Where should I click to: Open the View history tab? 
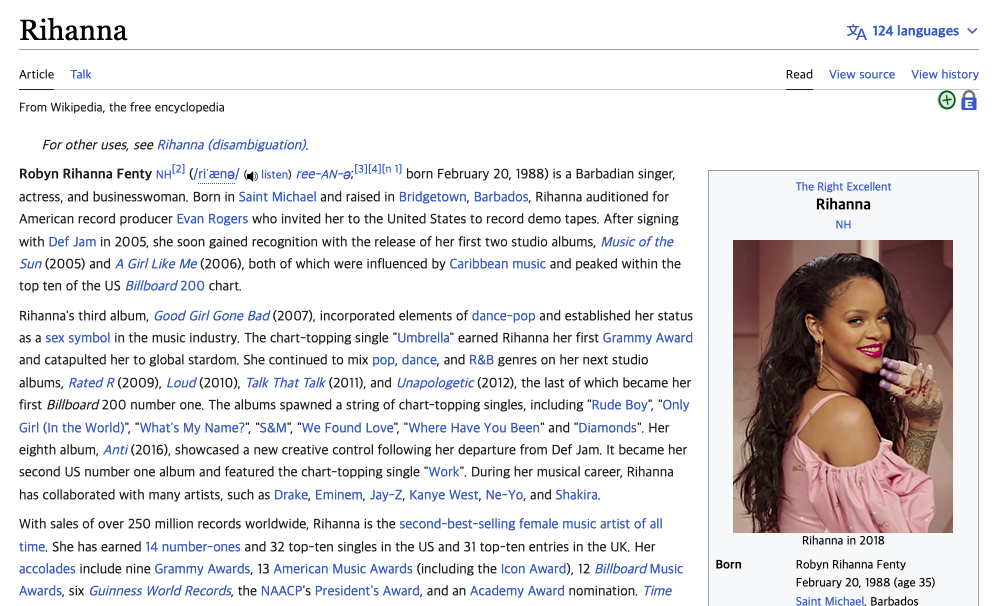coord(945,74)
